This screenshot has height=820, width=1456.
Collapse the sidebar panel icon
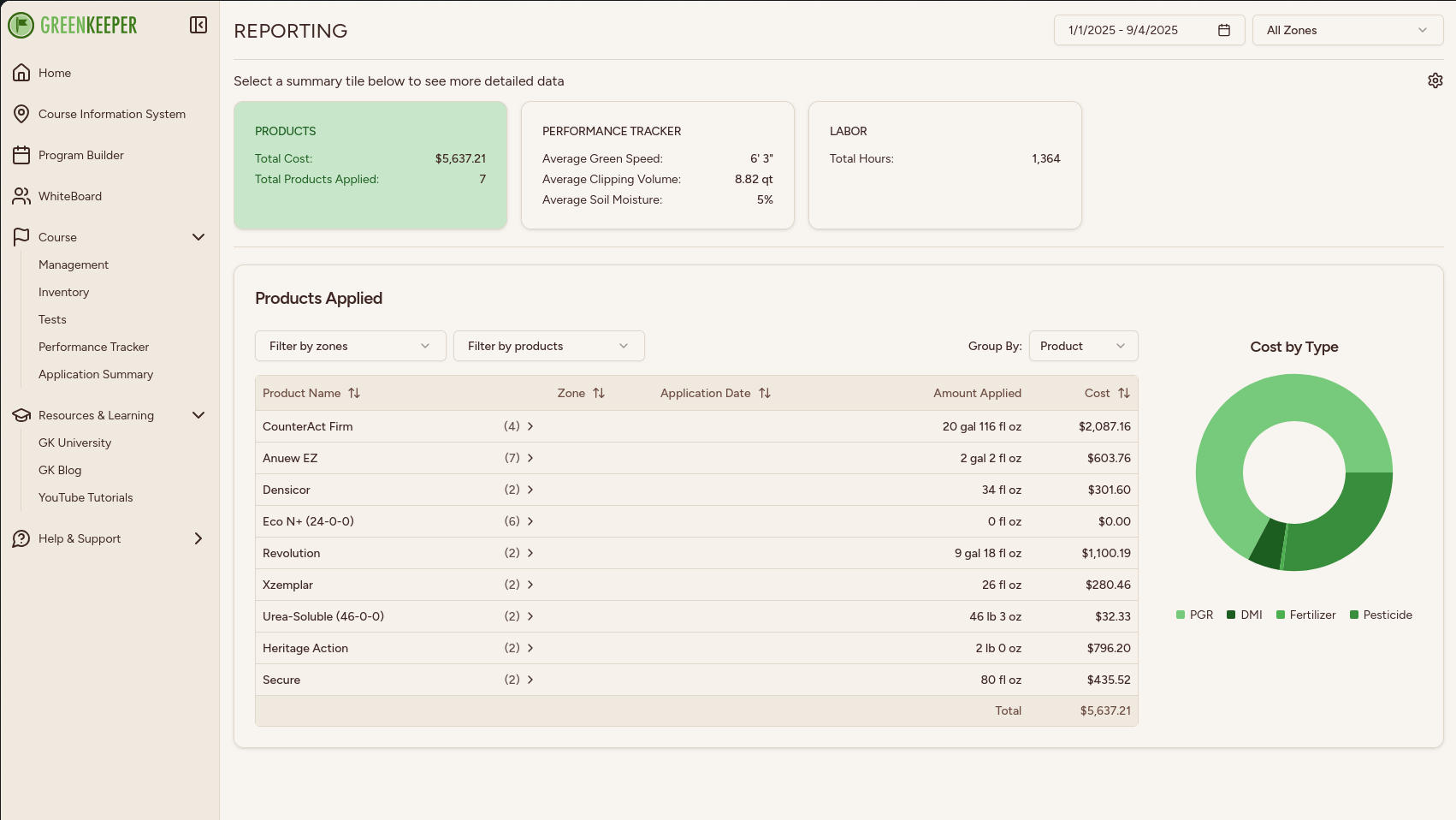coord(198,25)
